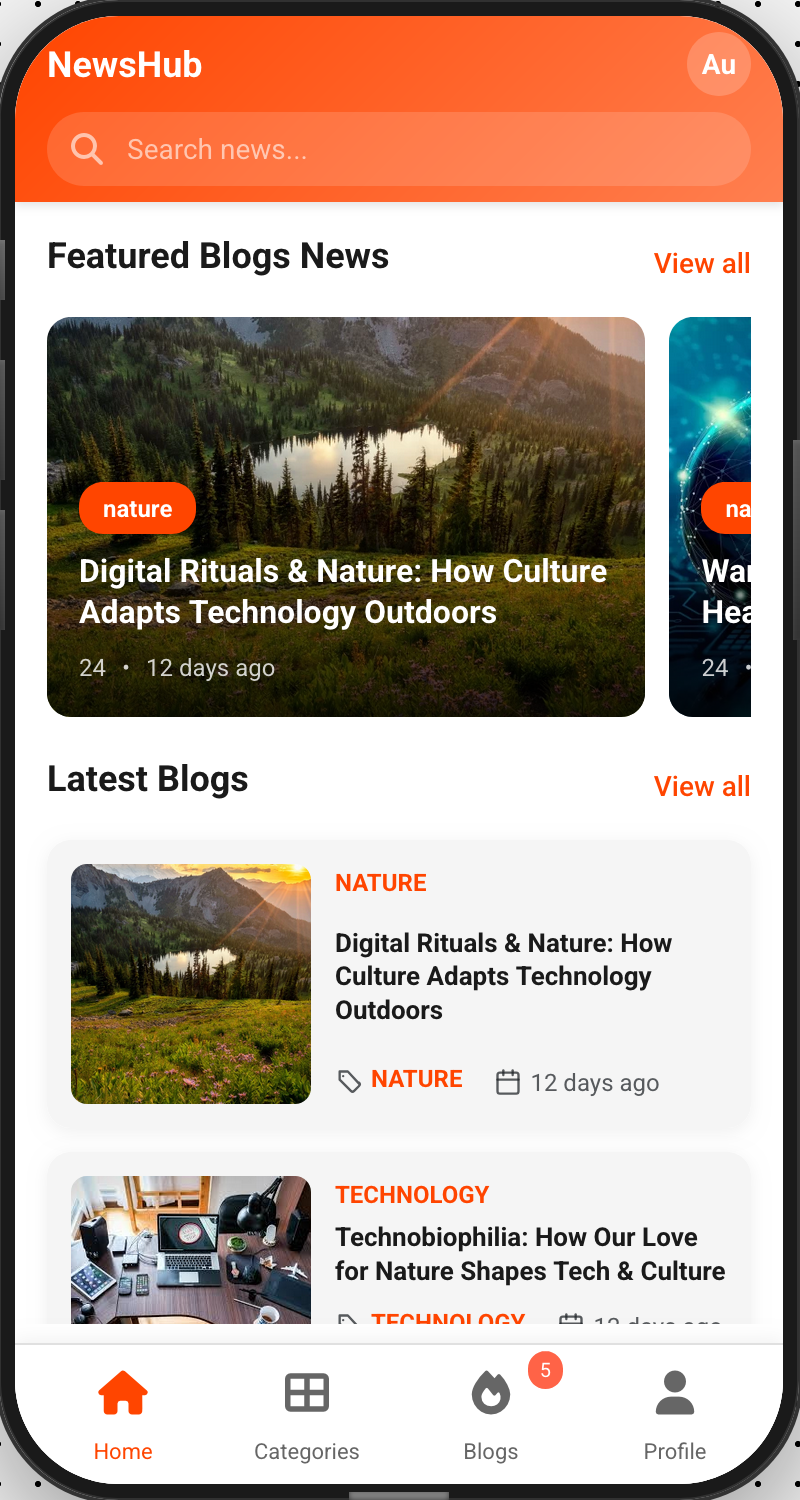View all Featured Blogs News
800x1500 pixels.
point(702,263)
